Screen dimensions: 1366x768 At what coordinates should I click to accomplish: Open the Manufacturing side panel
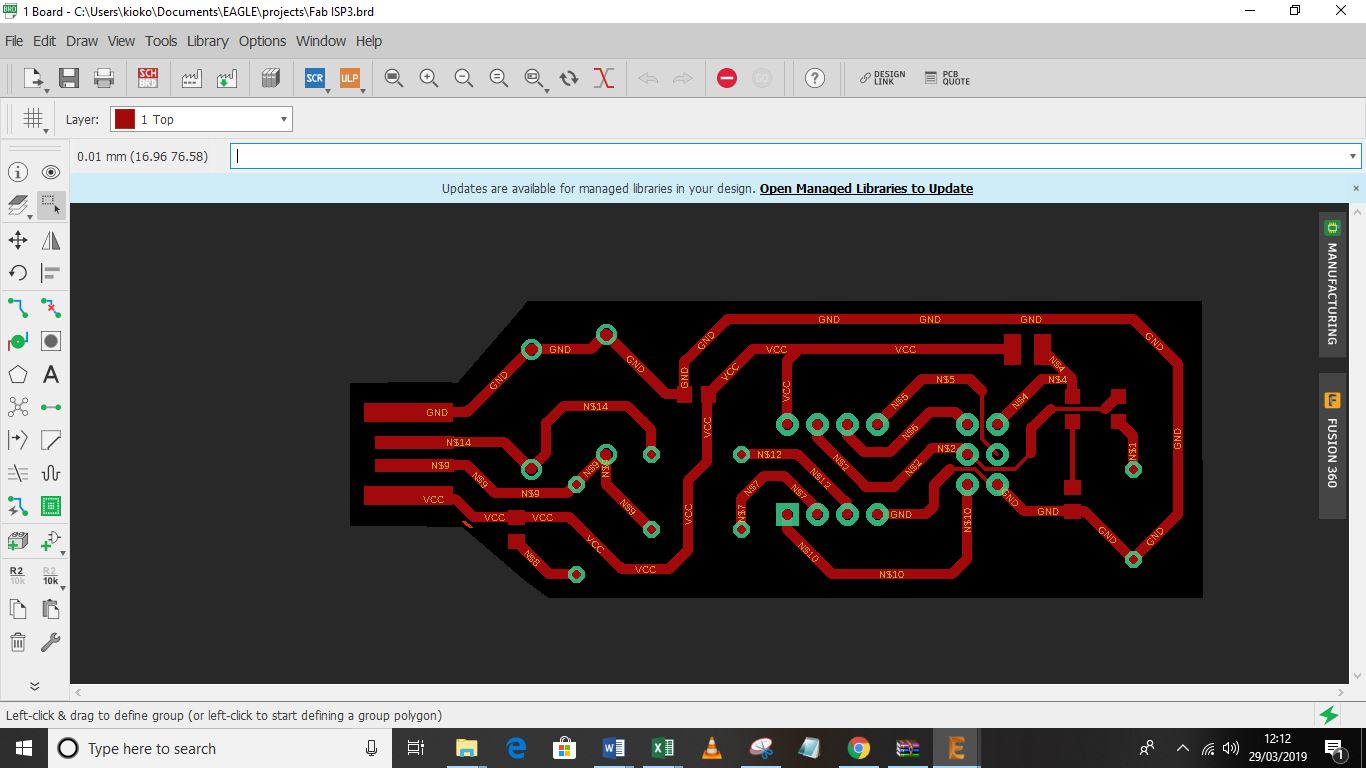coord(1332,284)
